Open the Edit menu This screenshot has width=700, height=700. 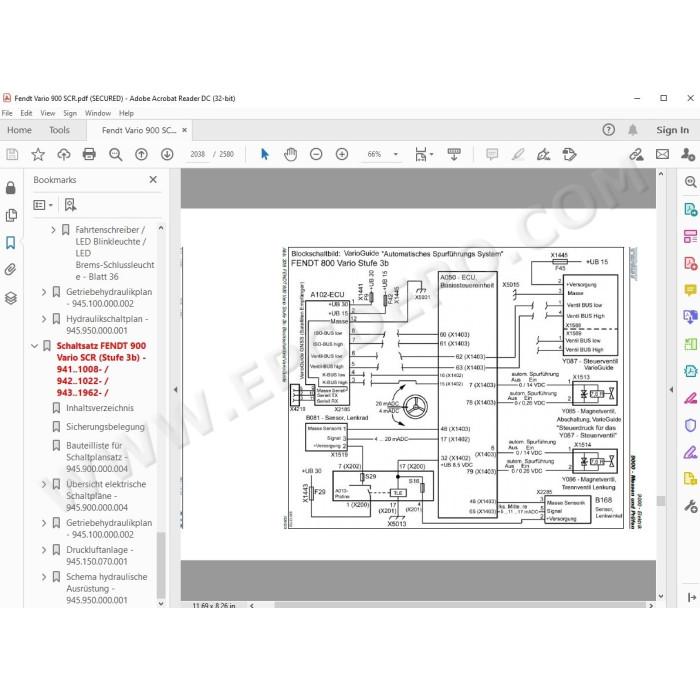[x=26, y=113]
